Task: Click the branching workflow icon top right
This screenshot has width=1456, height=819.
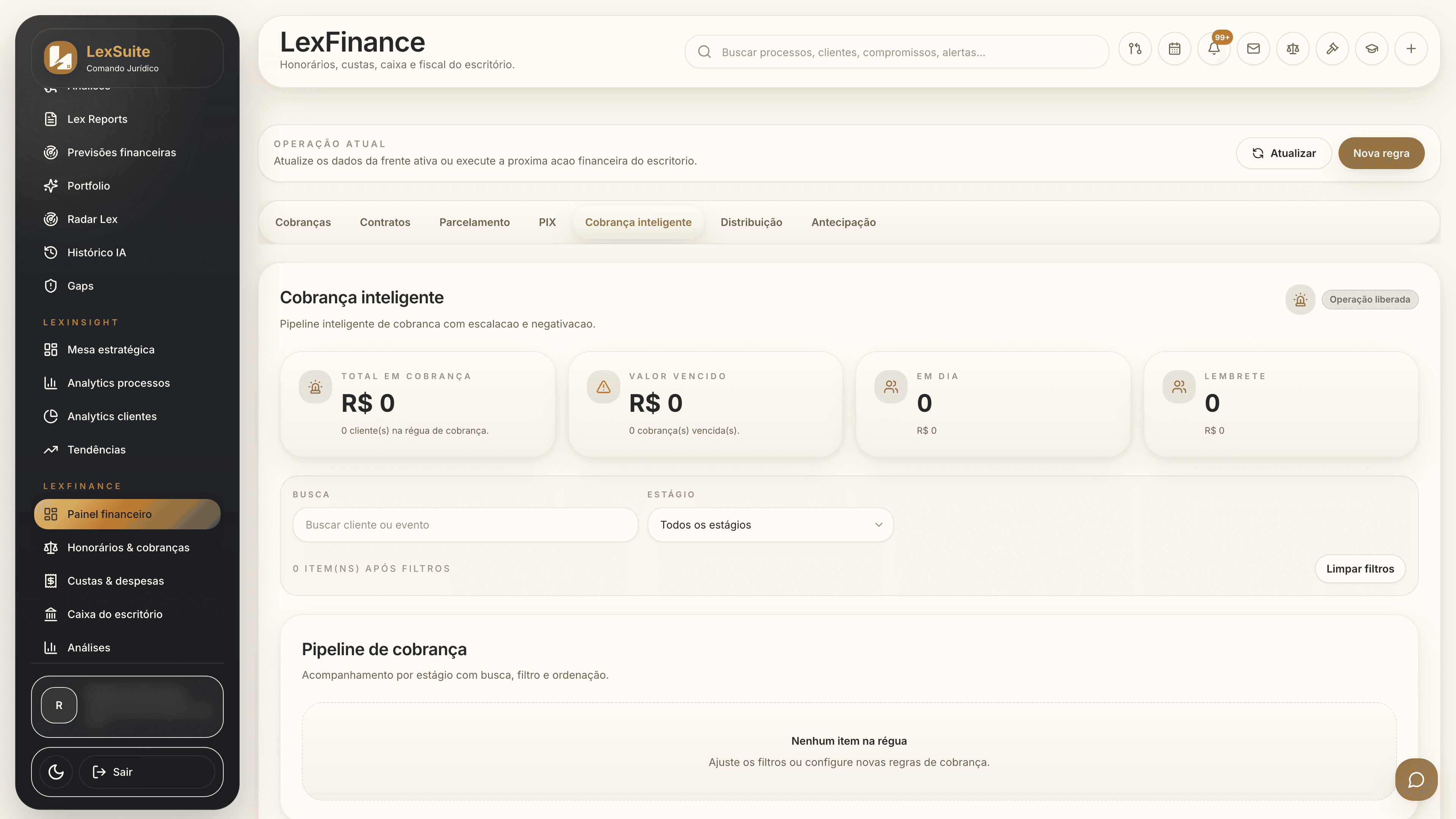Action: [1135, 49]
